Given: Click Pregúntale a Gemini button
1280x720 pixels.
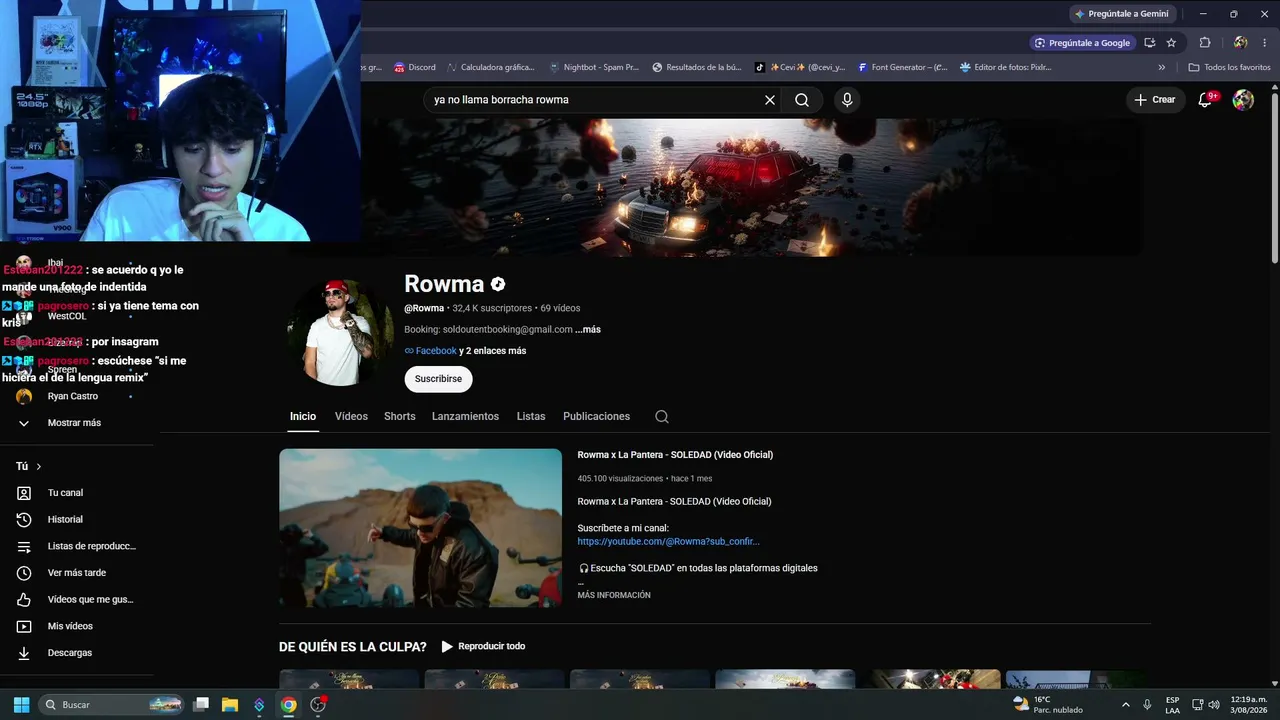Looking at the screenshot, I should (1122, 14).
